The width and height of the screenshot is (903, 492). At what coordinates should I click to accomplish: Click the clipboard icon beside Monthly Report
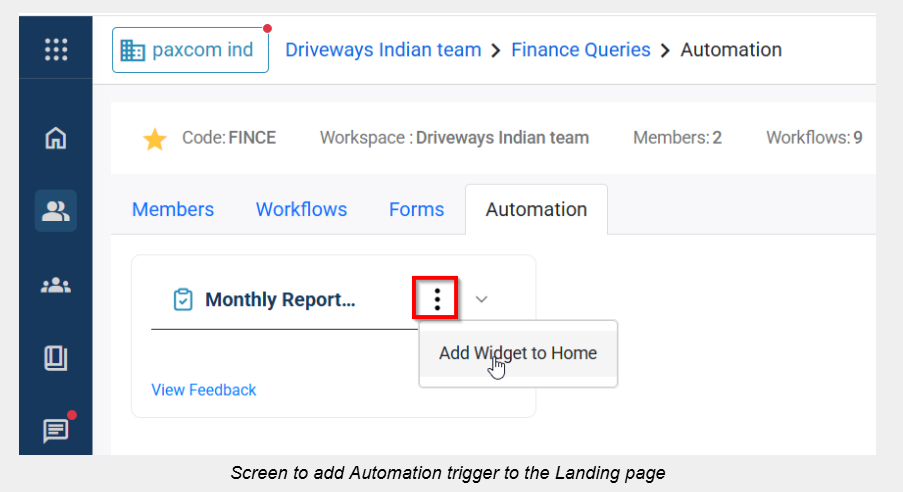pos(182,299)
